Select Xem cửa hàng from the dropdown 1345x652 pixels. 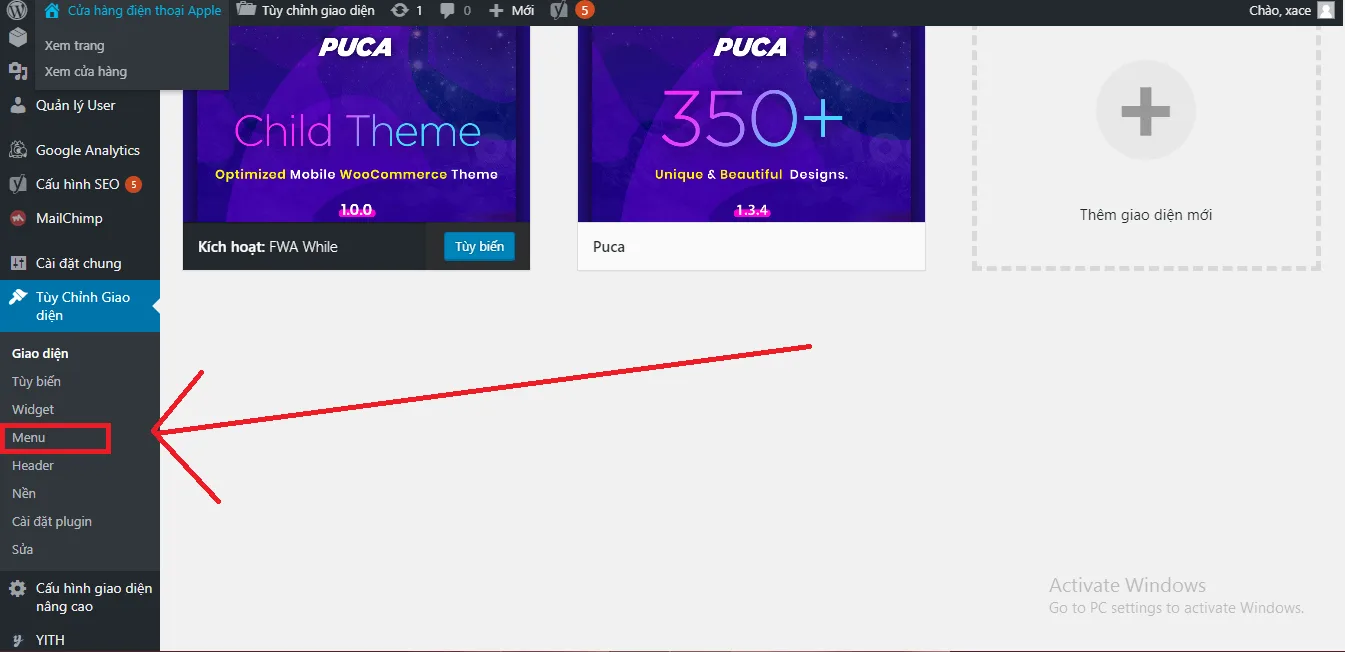(85, 71)
